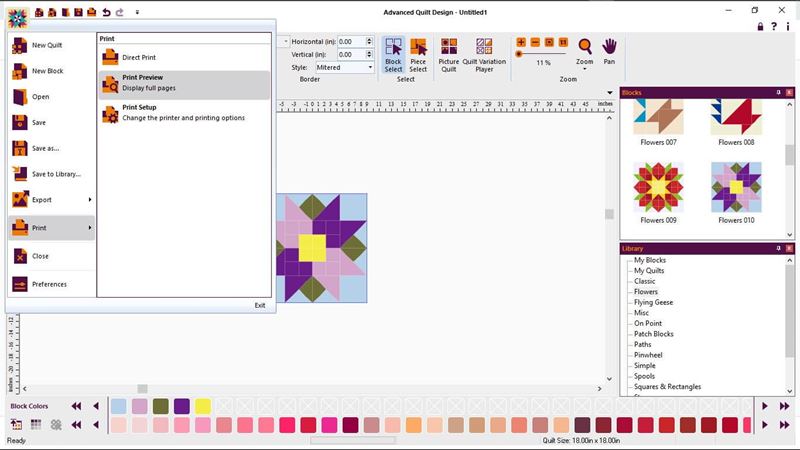The height and width of the screenshot is (450, 800).
Task: Launch the Quilt Variation Player
Action: coord(484,54)
